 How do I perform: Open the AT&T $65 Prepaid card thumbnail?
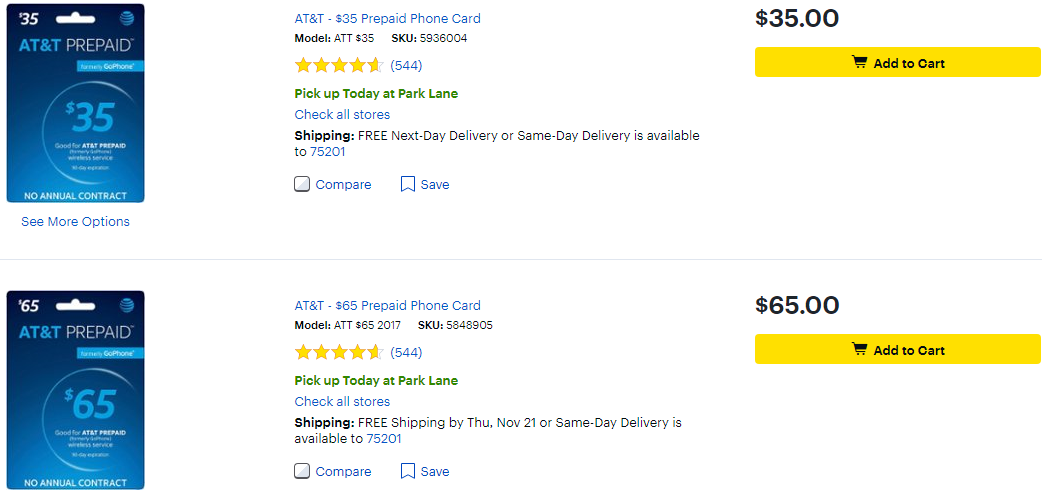click(76, 390)
